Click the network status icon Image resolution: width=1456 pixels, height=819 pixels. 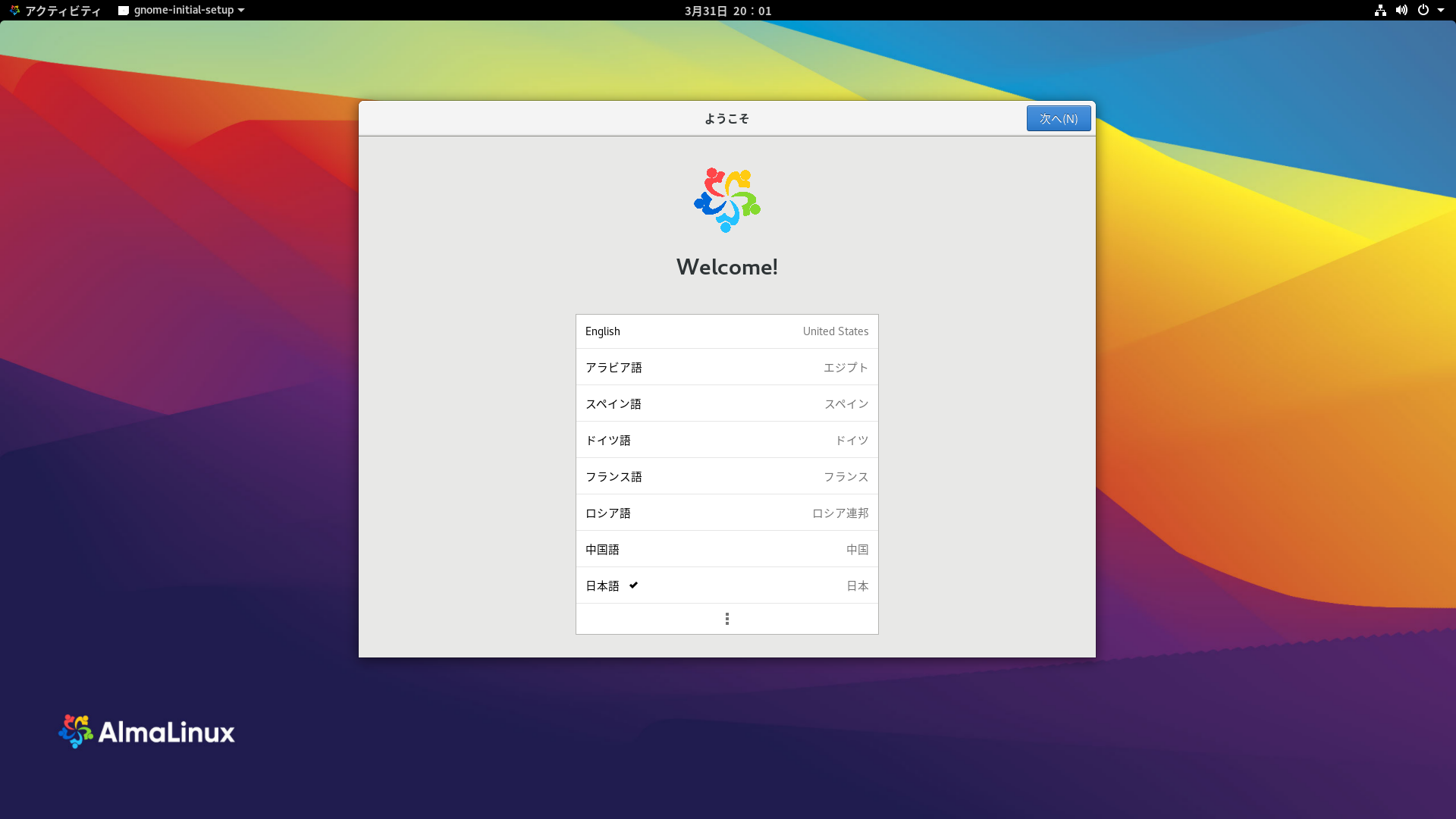[x=1380, y=11]
